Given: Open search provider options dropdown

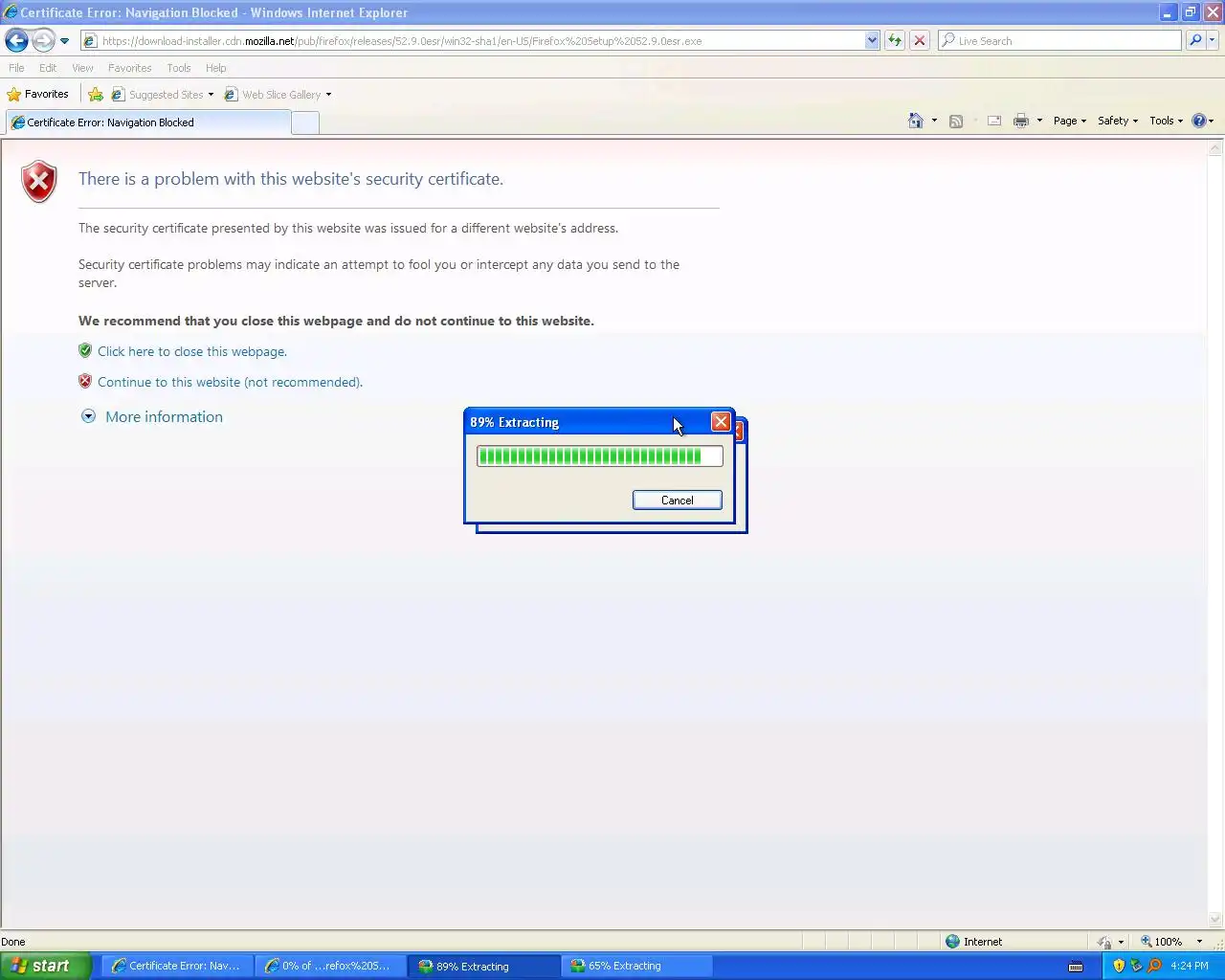Looking at the screenshot, I should click(1213, 40).
